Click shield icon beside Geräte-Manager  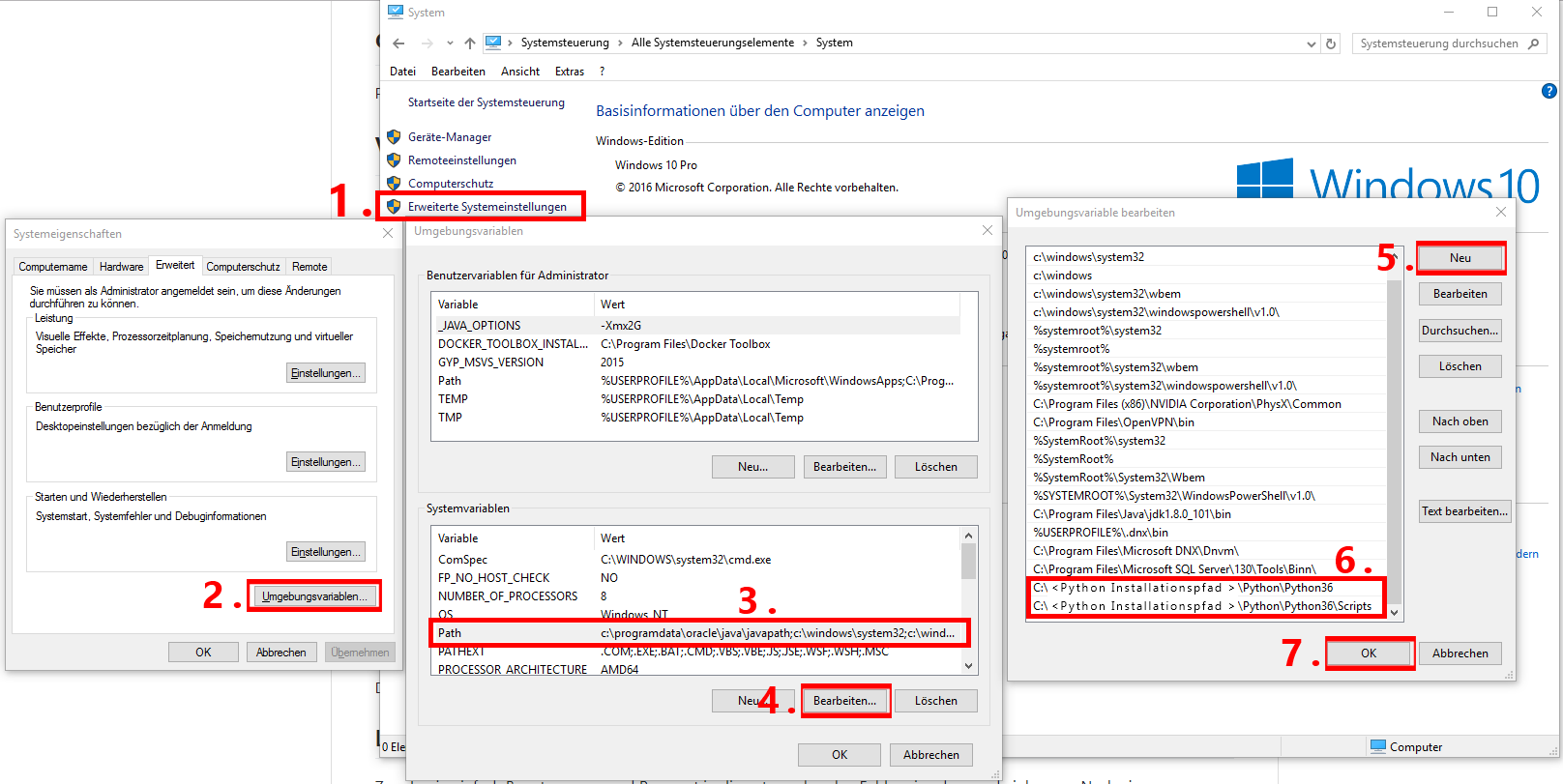(x=394, y=137)
